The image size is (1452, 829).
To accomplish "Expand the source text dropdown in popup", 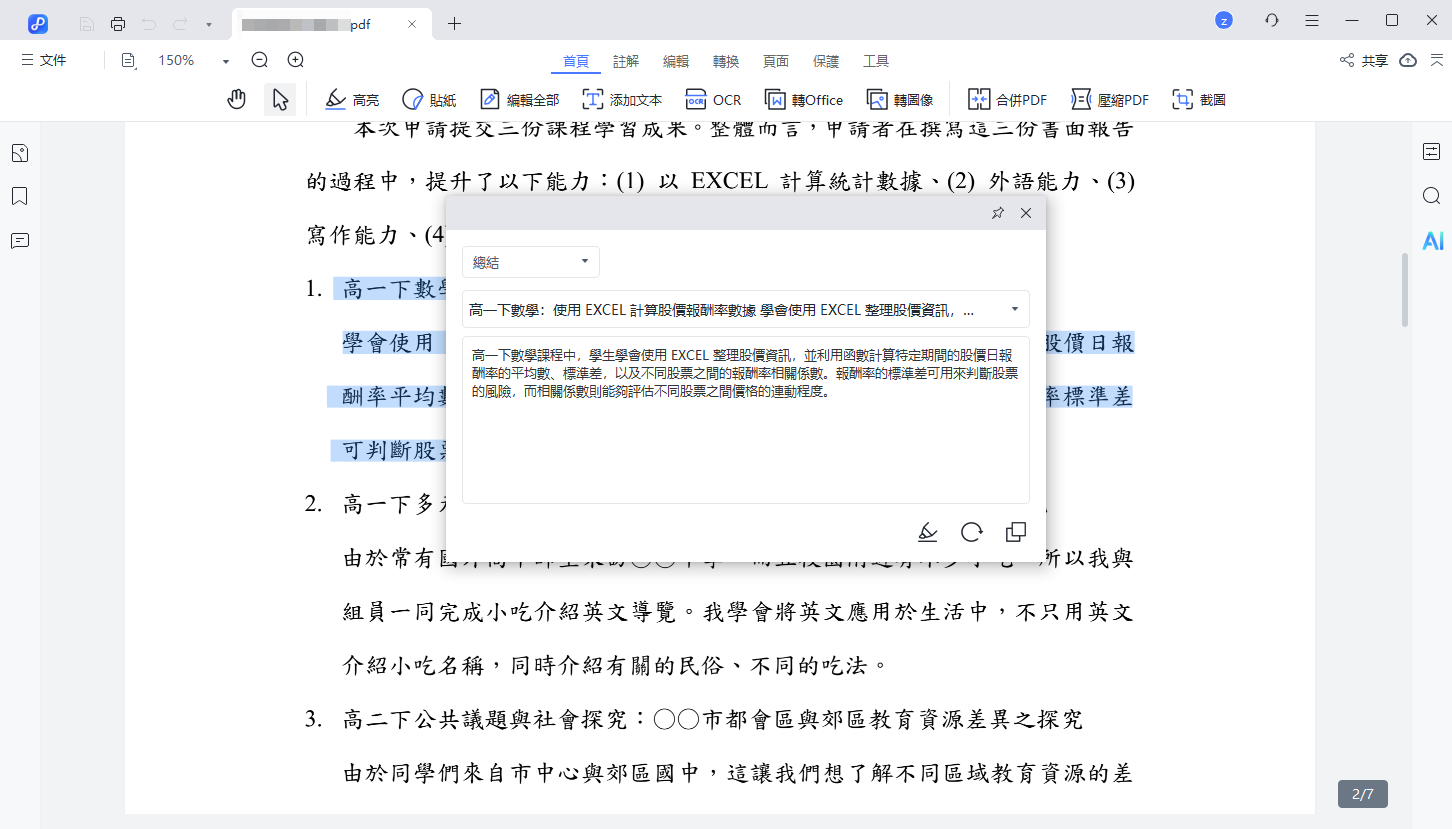I will click(x=1015, y=310).
